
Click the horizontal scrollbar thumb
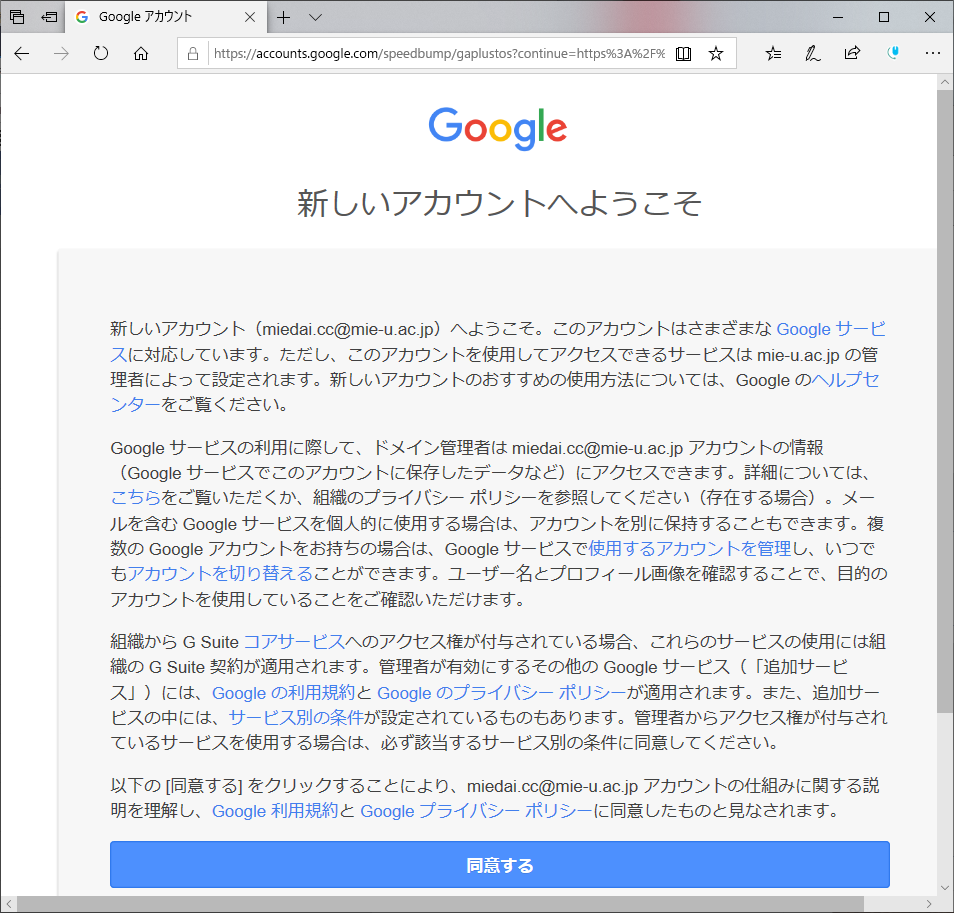(440, 904)
